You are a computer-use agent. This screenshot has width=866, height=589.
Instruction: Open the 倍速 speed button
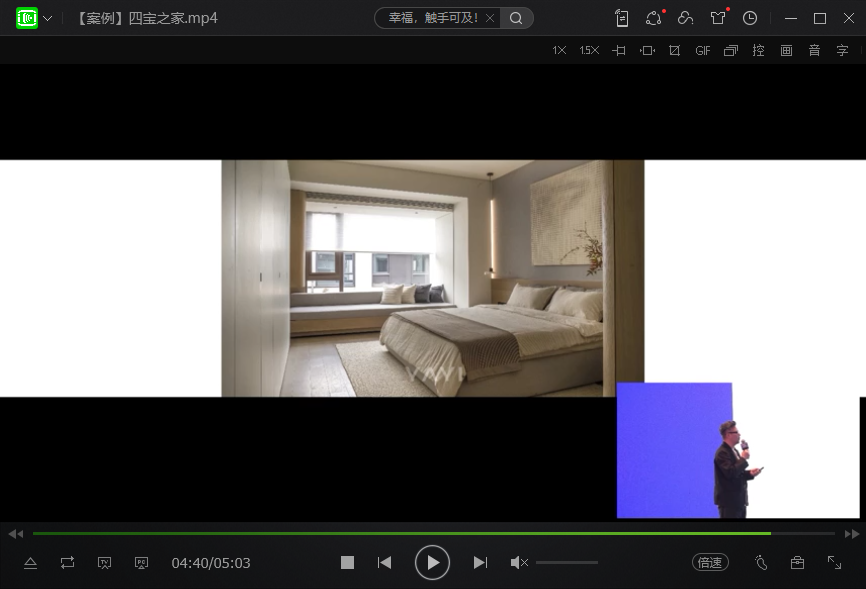click(x=710, y=562)
